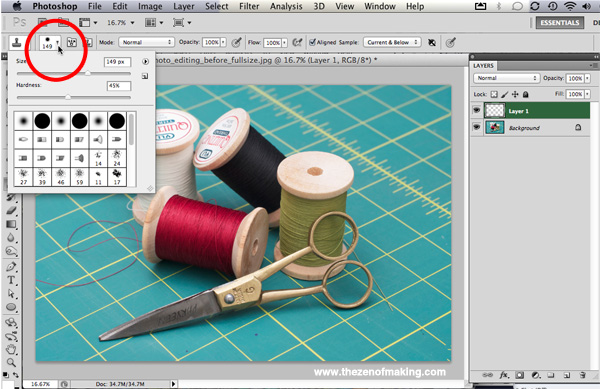Viewport: 600px width, 389px height.
Task: Click the ESSENTIALS workspace button
Action: (560, 23)
